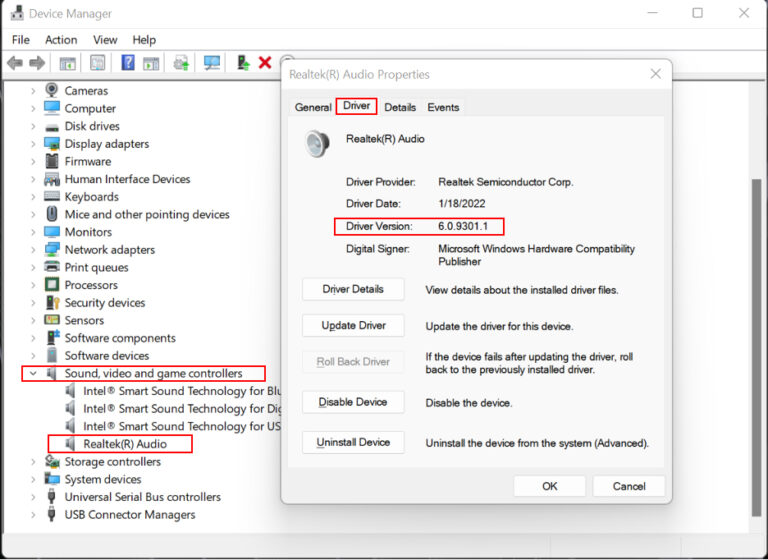Select the Software components icon
768x560 pixels.
51,338
